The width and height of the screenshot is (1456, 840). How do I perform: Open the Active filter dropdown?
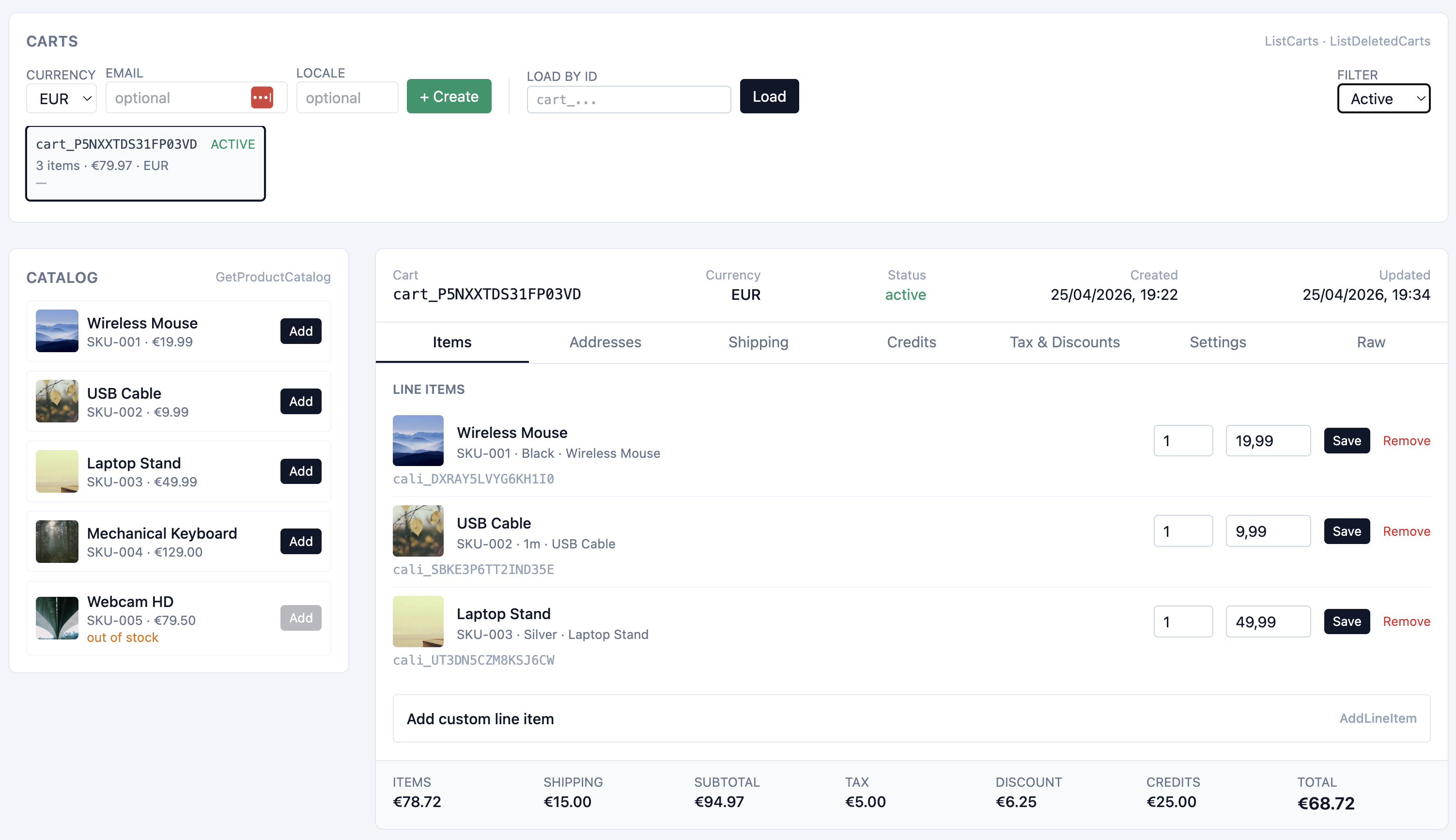click(1383, 99)
